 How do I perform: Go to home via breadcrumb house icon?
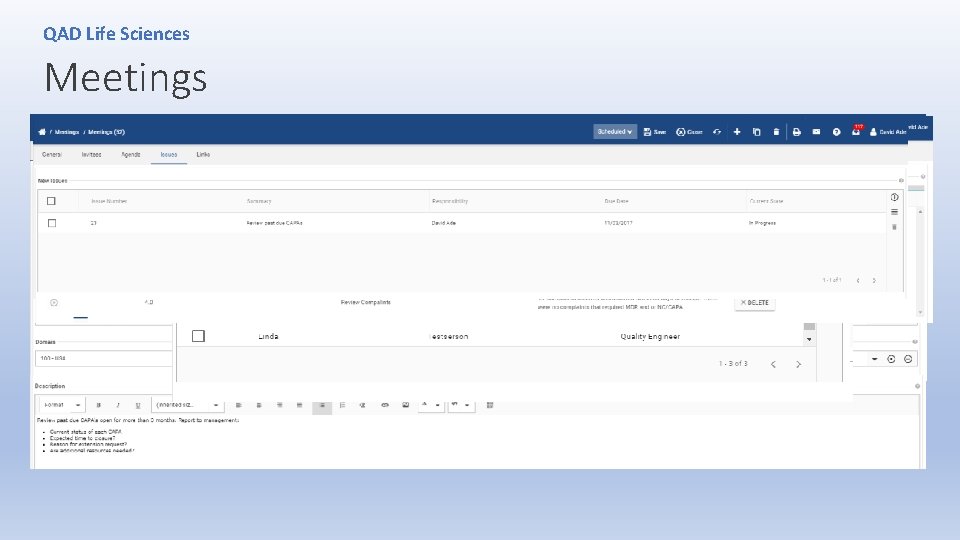42,132
